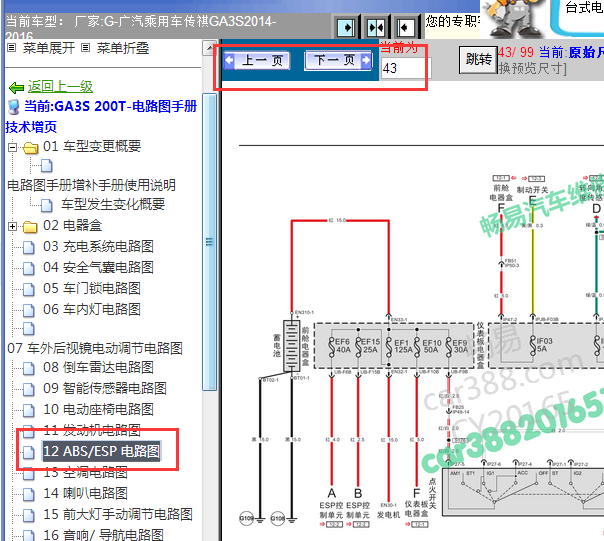
Task: Click the computer icon beside 当前:GA3S
Action: pyautogui.click(x=14, y=107)
